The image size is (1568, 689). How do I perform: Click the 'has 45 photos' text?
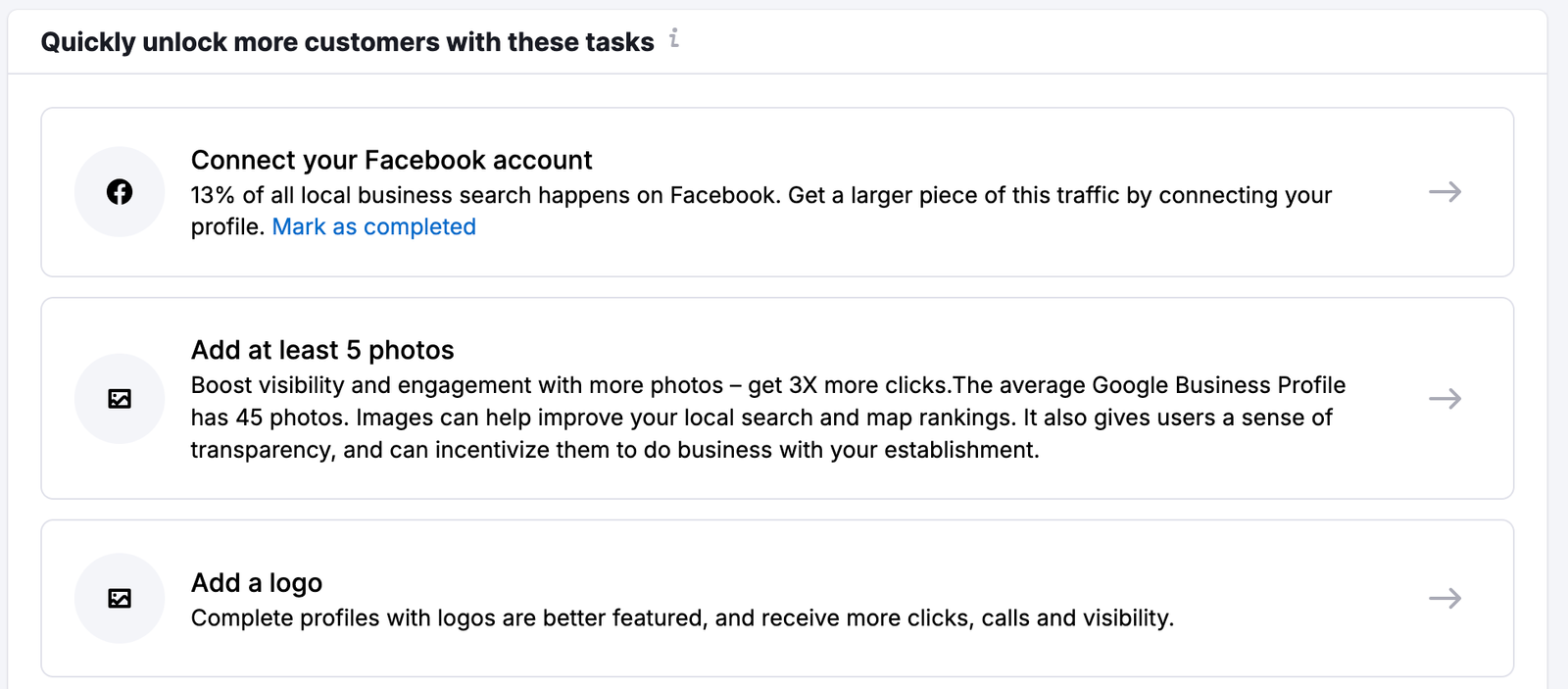click(269, 418)
